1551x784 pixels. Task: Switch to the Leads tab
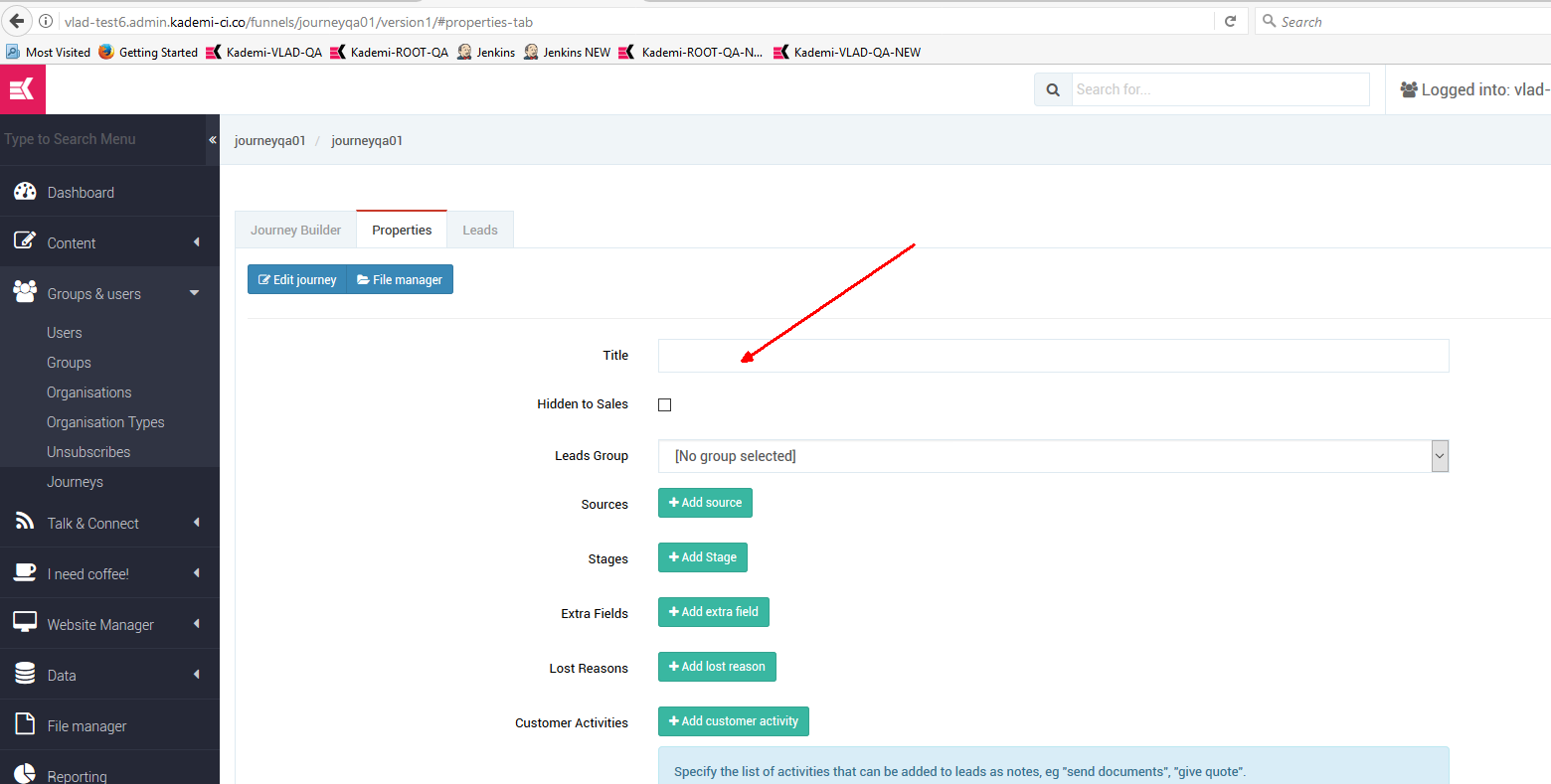tap(480, 230)
